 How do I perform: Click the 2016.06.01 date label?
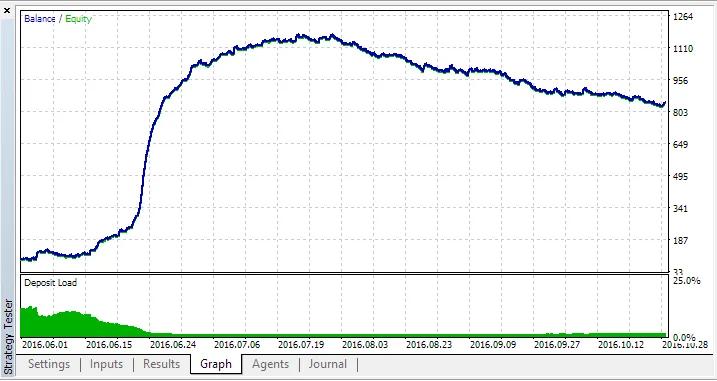tap(45, 344)
